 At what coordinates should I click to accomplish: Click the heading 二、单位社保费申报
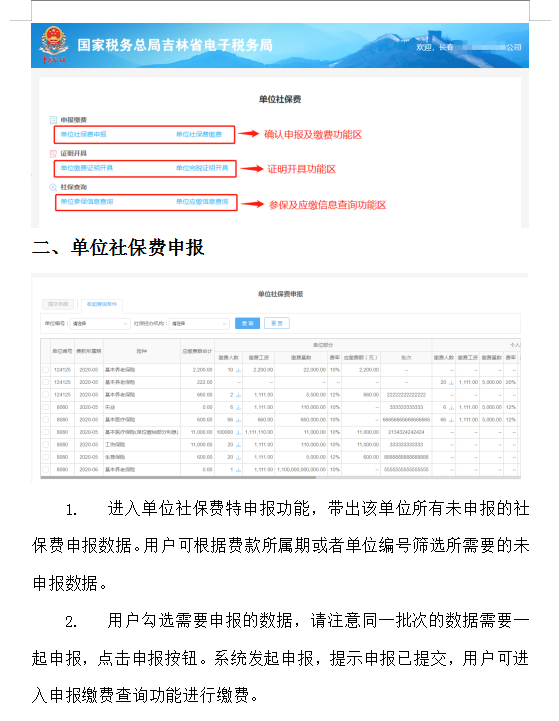point(118,247)
